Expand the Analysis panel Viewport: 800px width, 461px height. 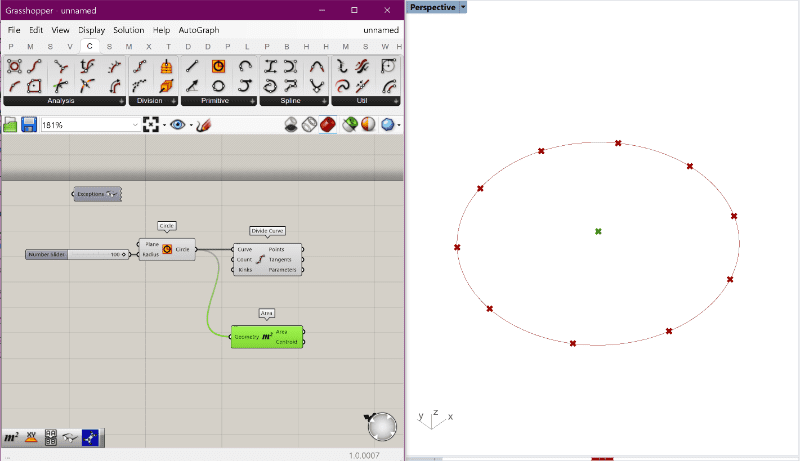121,101
